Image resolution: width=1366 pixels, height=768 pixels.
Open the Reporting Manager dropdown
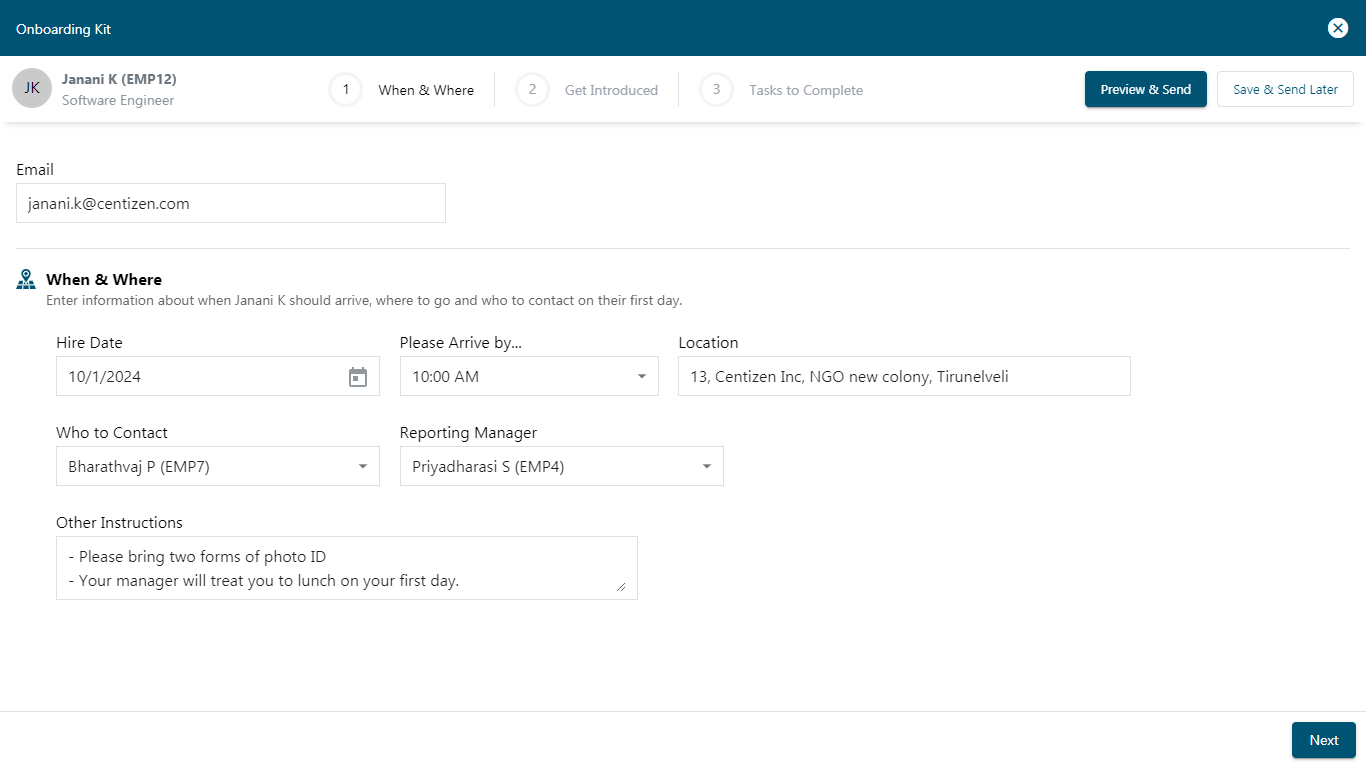[x=562, y=466]
